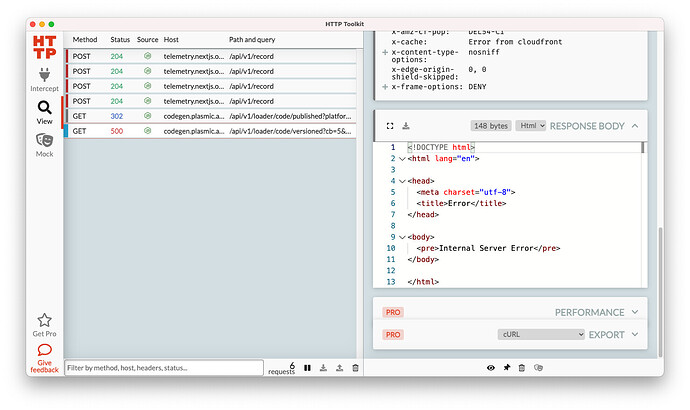
Task: Click the source icon of the 500 row
Action: pyautogui.click(x=147, y=131)
